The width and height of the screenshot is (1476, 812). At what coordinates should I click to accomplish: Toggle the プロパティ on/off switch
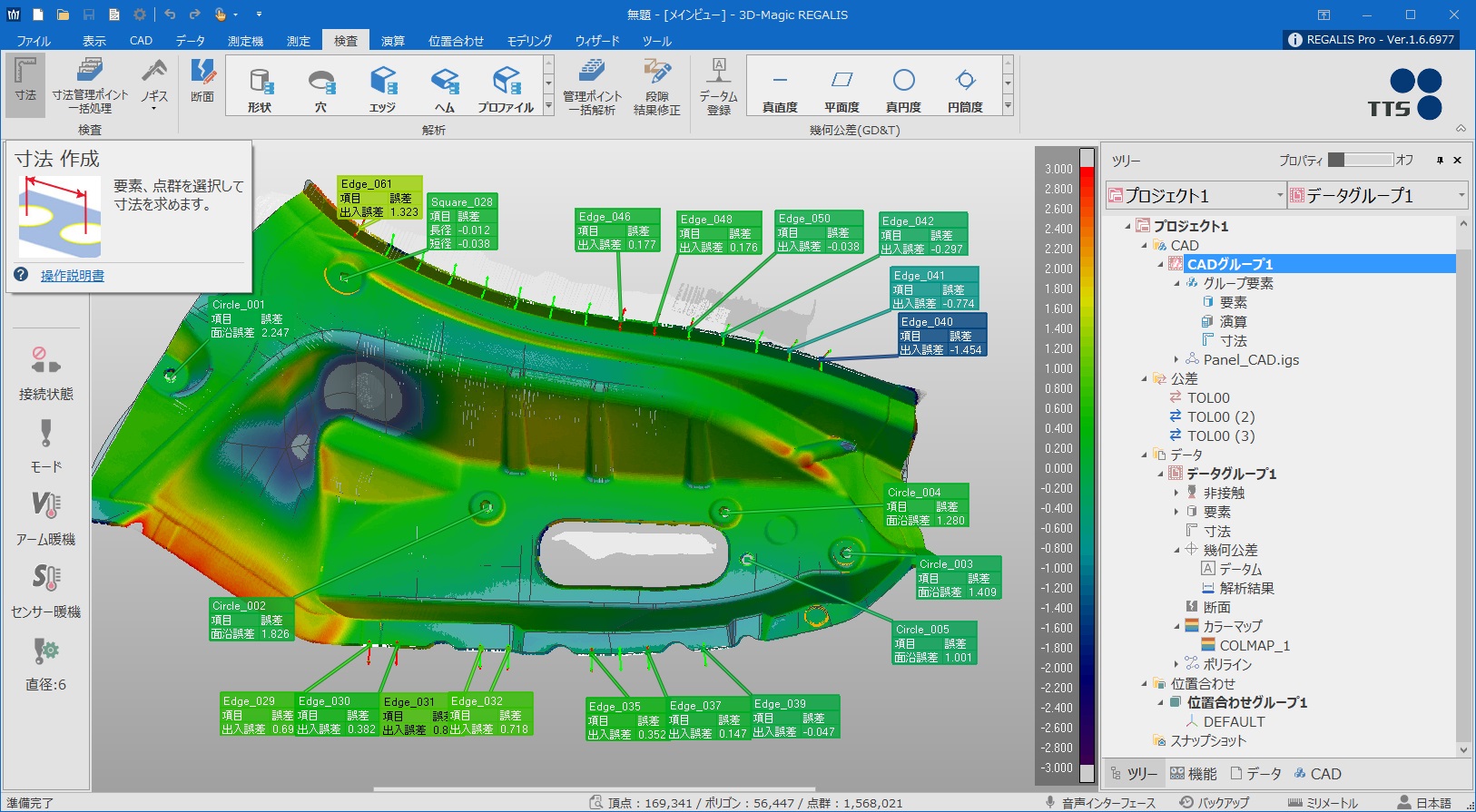(x=1360, y=160)
